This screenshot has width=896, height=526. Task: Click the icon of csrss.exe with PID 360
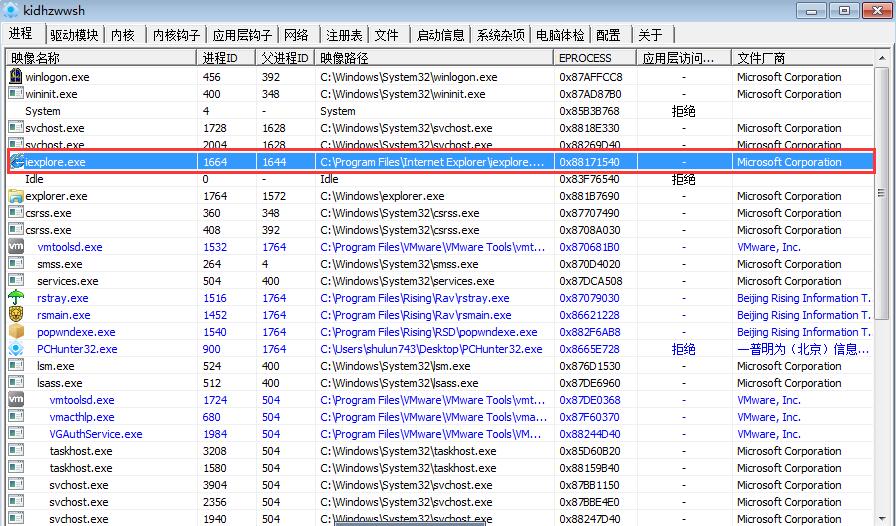coord(16,213)
